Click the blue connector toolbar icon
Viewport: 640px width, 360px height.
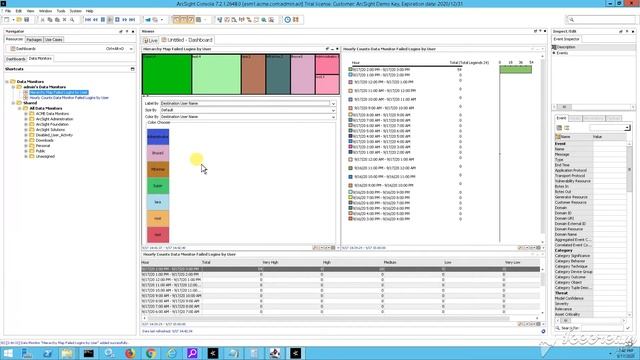point(148,20)
